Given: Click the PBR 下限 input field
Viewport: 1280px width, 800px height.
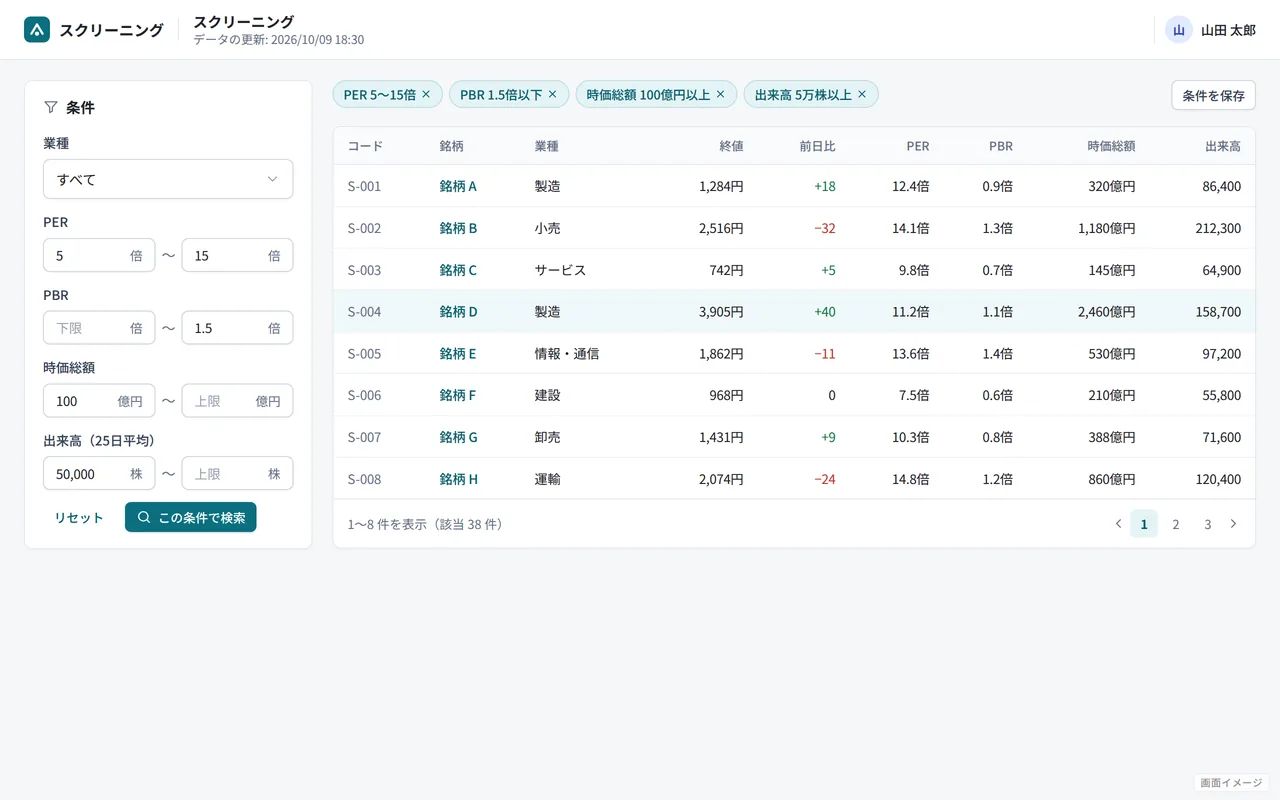Looking at the screenshot, I should tap(99, 328).
